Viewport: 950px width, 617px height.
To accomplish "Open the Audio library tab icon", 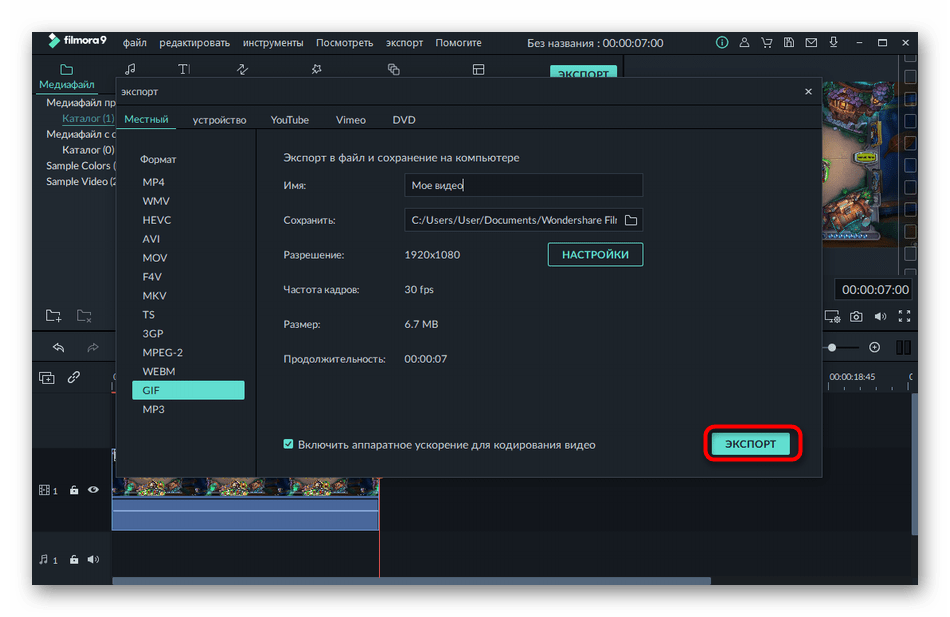I will [130, 69].
